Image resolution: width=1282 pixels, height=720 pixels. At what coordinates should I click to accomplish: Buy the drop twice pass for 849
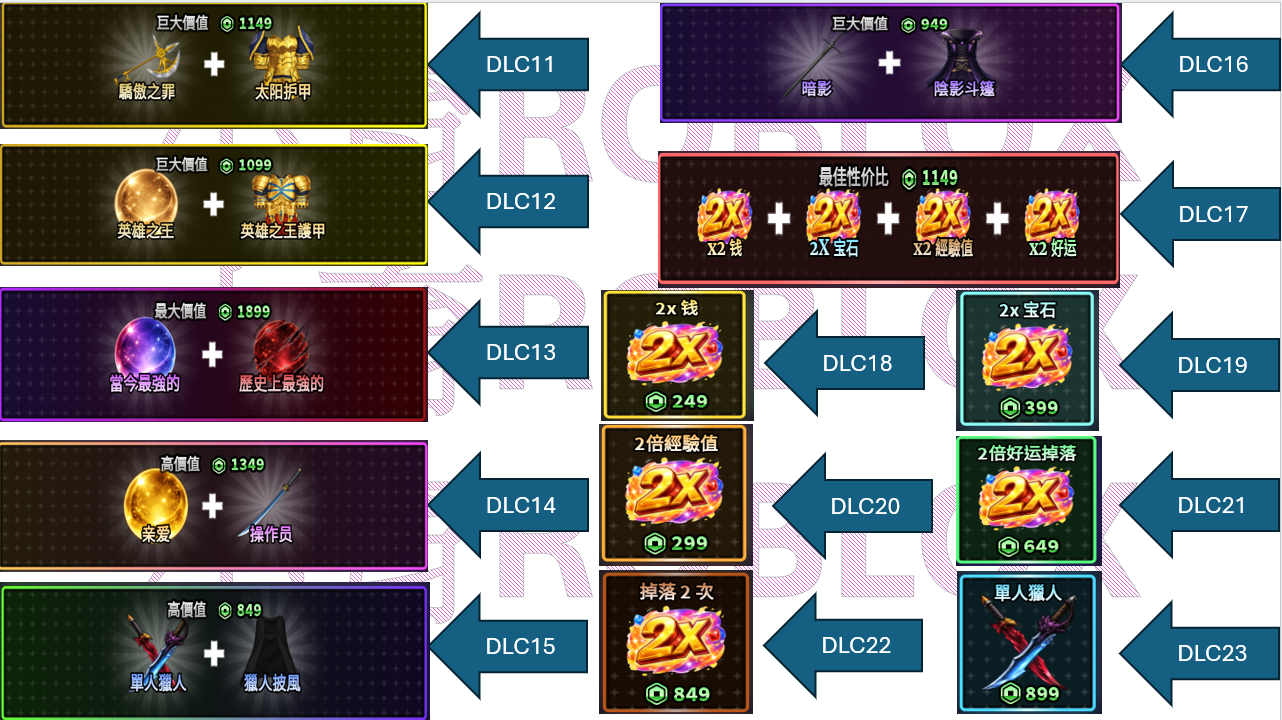[x=674, y=642]
